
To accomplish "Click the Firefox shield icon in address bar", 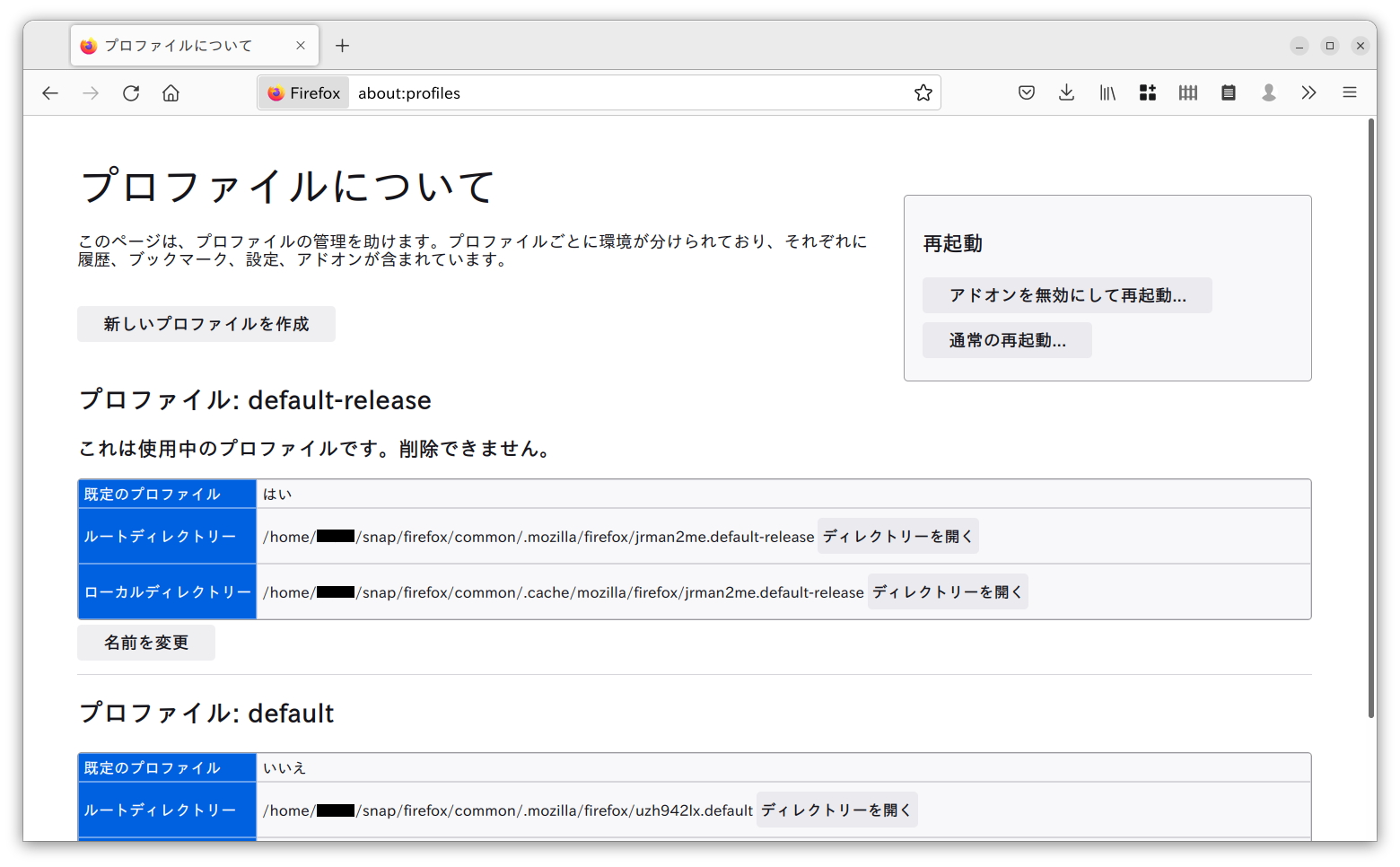I will tap(302, 92).
